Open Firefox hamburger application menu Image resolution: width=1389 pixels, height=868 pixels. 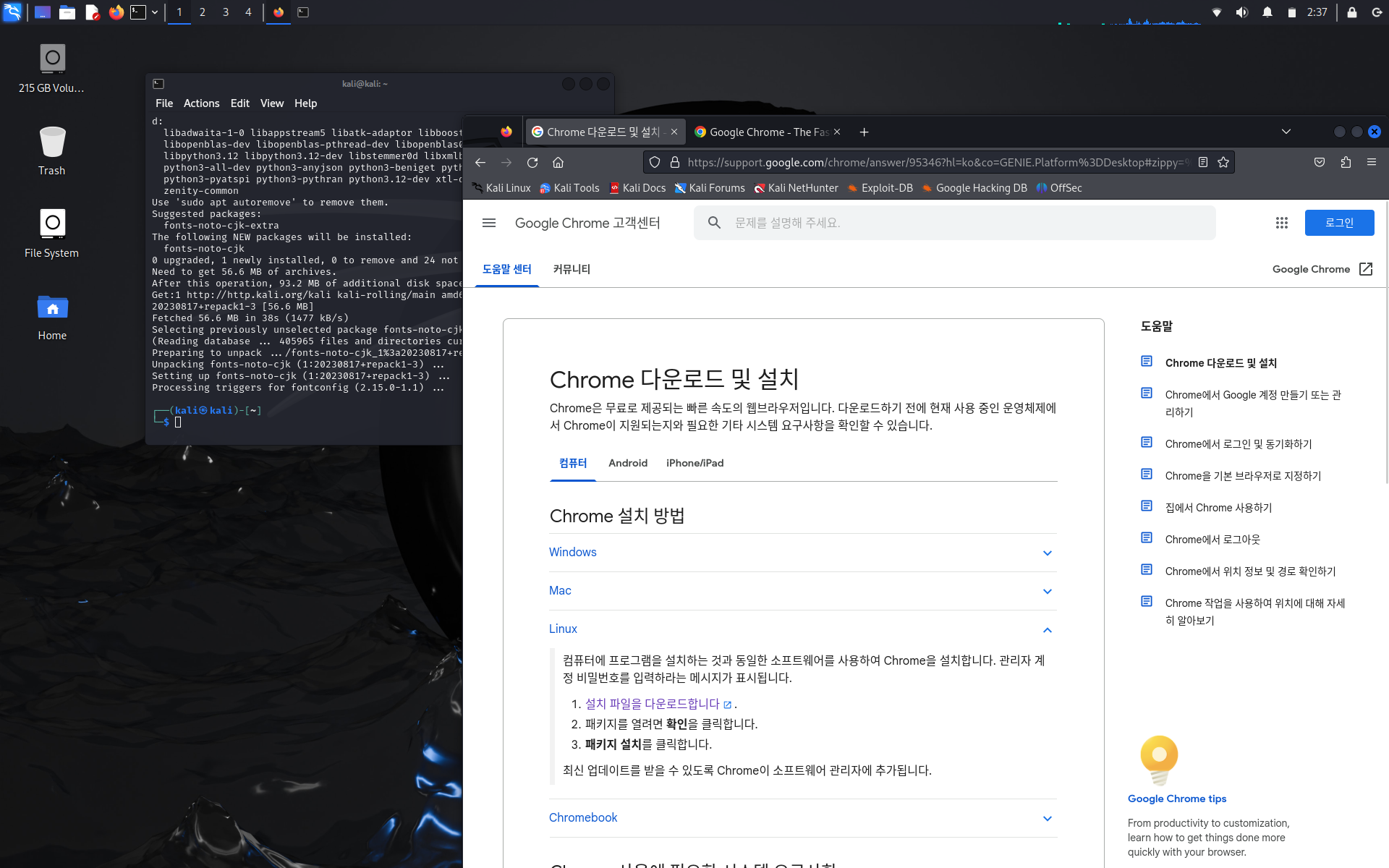tap(1372, 163)
